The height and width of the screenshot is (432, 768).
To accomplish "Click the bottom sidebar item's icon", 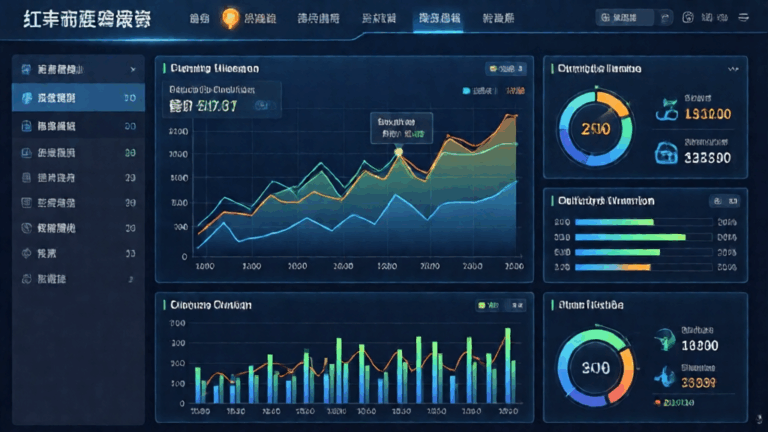I will coord(26,279).
